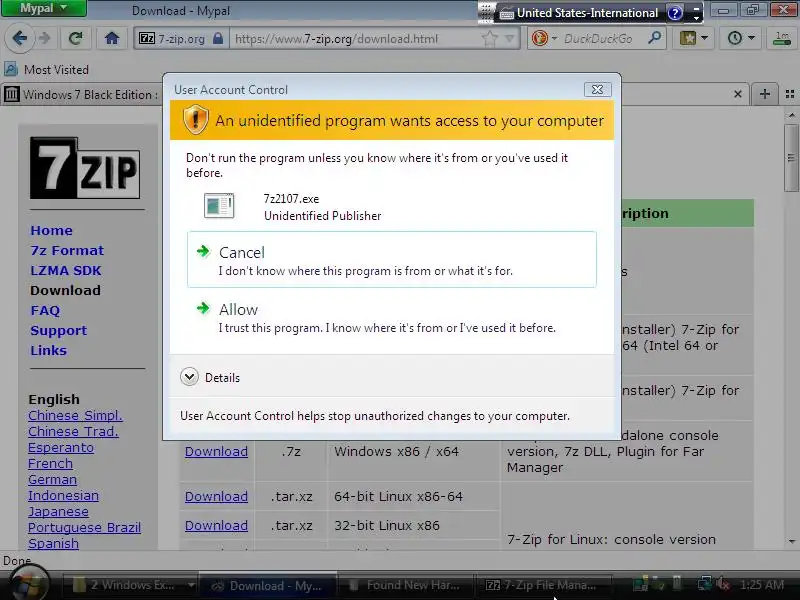Screen dimensions: 800x600
Task: Bookmark this page with the star icon
Action: (490, 39)
